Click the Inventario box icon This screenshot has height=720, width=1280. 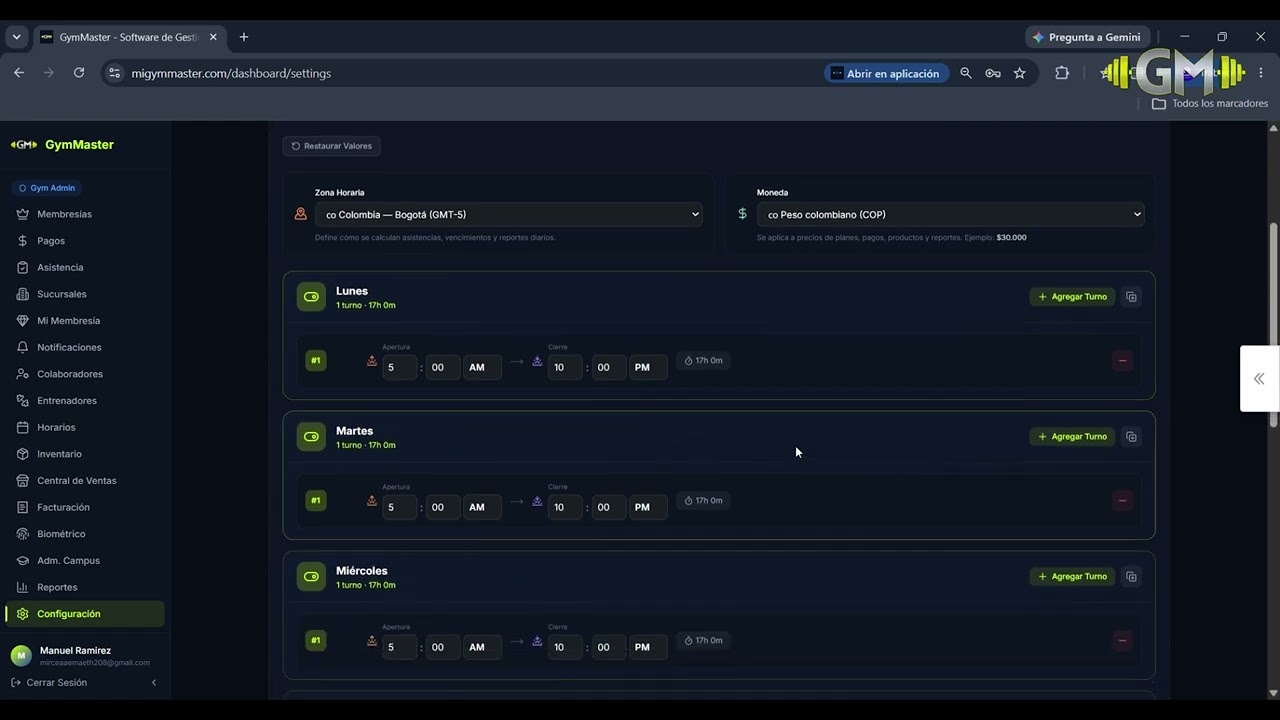point(23,454)
